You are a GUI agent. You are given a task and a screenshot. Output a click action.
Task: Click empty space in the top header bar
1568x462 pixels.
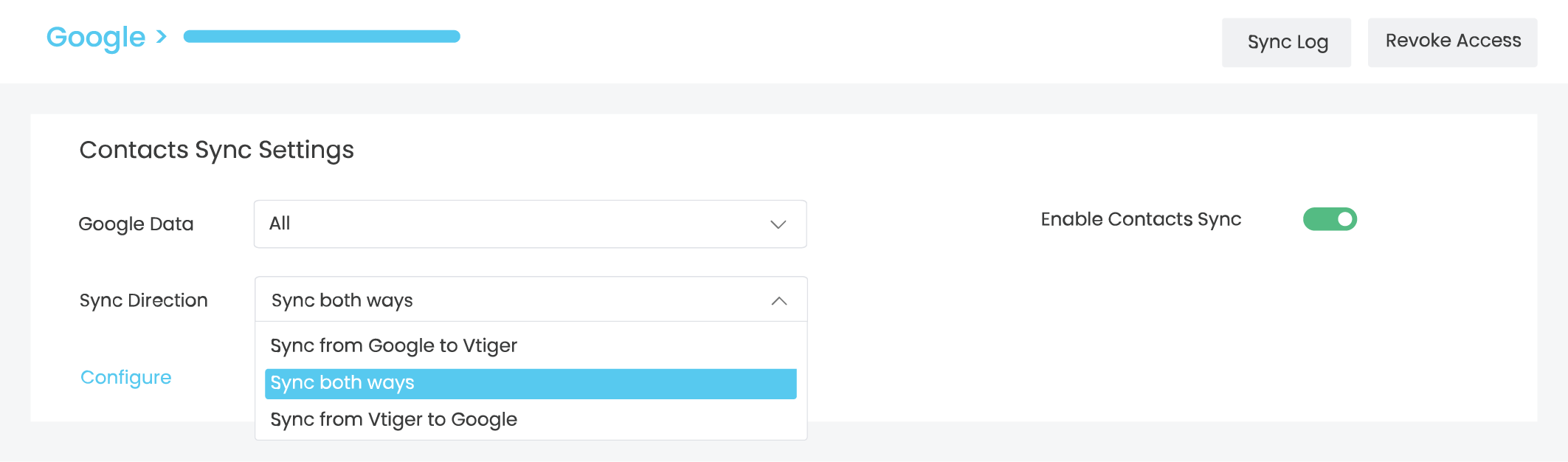[x=812, y=41]
